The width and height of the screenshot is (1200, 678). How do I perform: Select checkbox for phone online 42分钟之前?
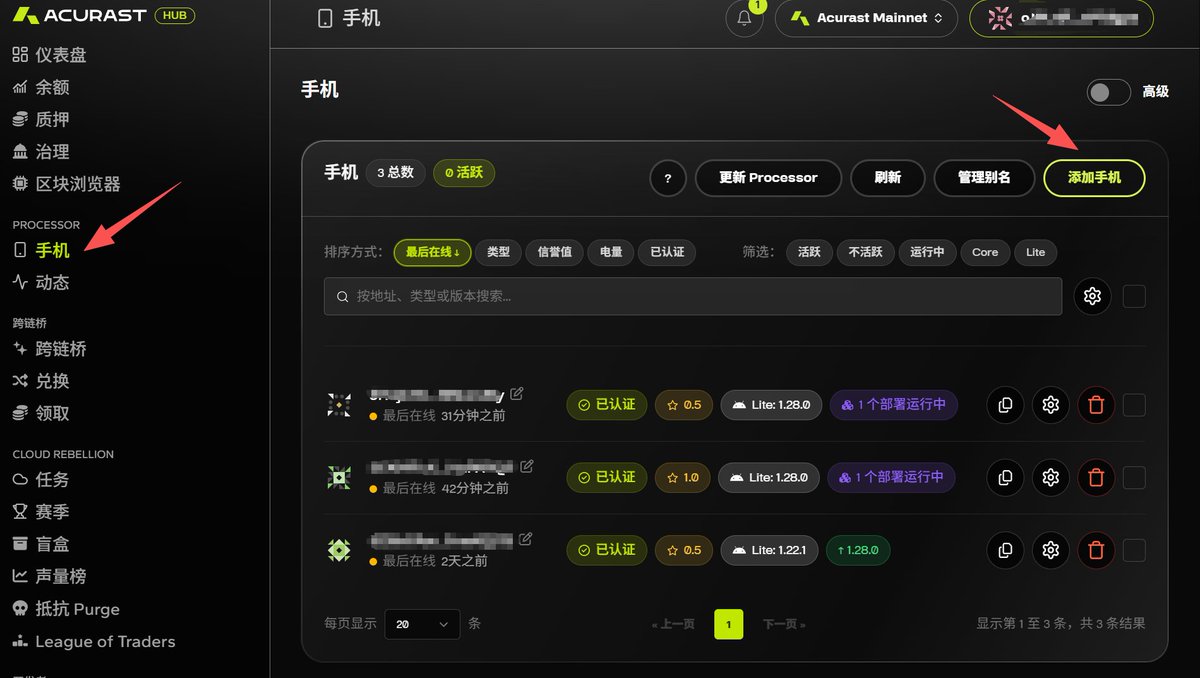[x=1134, y=478]
